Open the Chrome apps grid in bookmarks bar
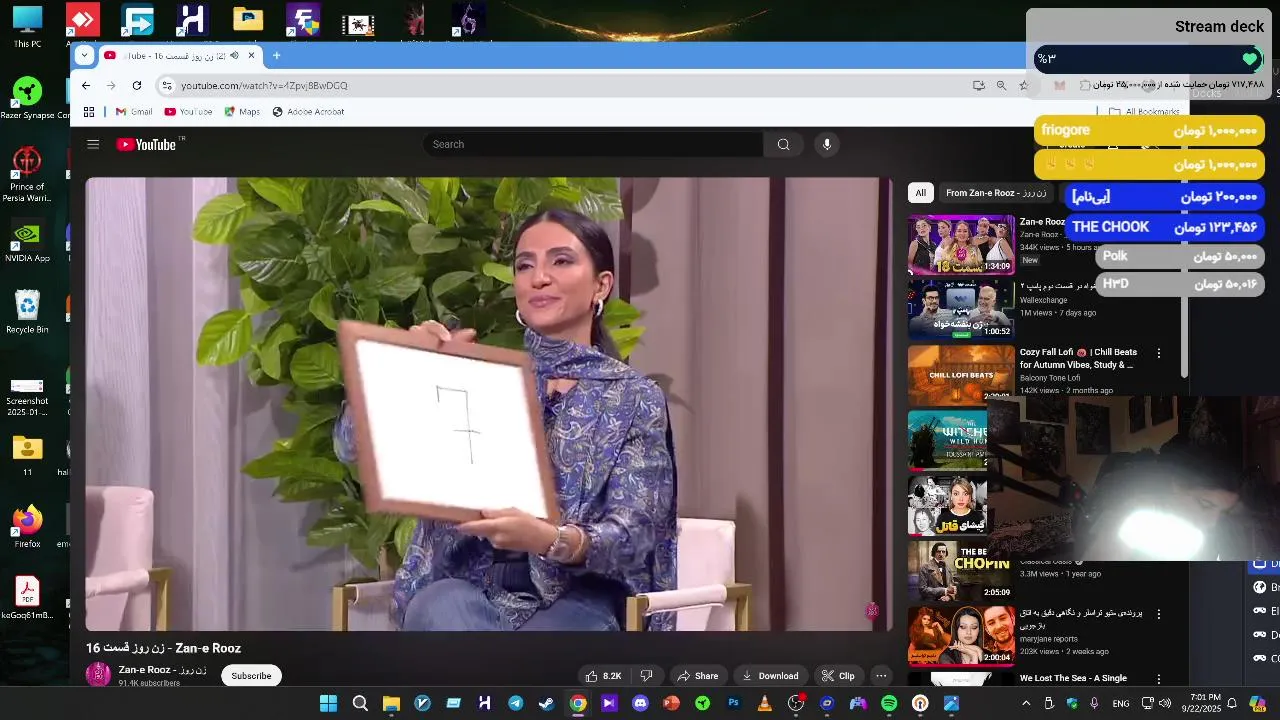Image resolution: width=1280 pixels, height=720 pixels. point(89,112)
